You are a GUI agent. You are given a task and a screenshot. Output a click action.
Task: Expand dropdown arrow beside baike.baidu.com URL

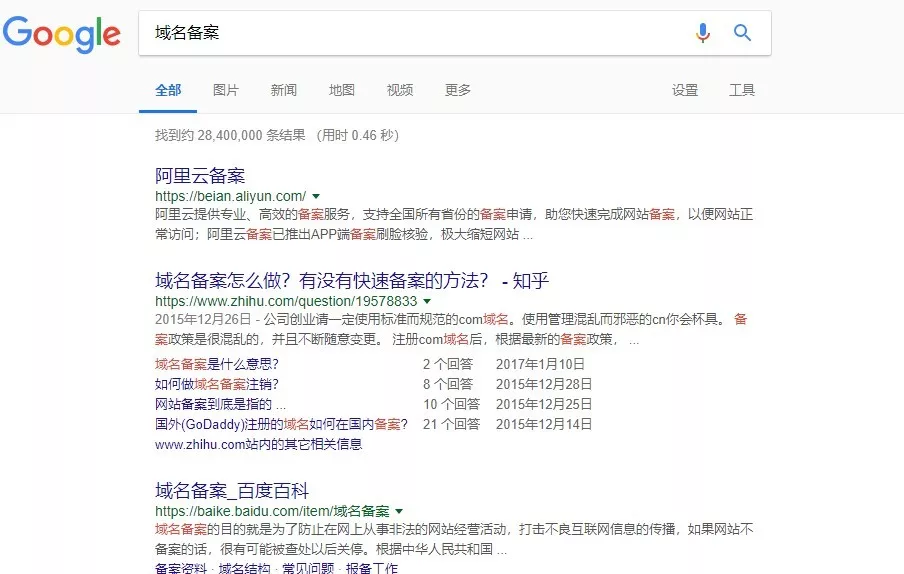click(x=399, y=511)
